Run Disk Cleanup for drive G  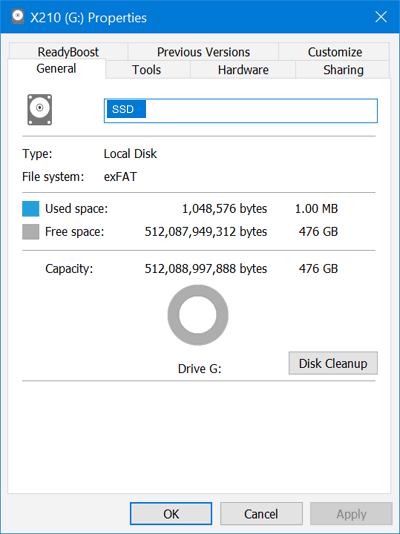click(333, 363)
